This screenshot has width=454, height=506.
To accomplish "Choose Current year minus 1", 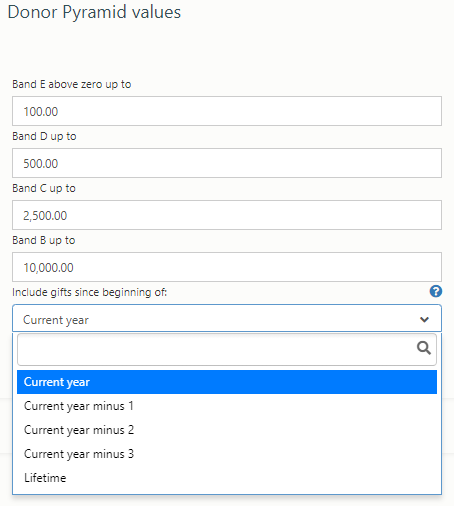I will pyautogui.click(x=227, y=406).
